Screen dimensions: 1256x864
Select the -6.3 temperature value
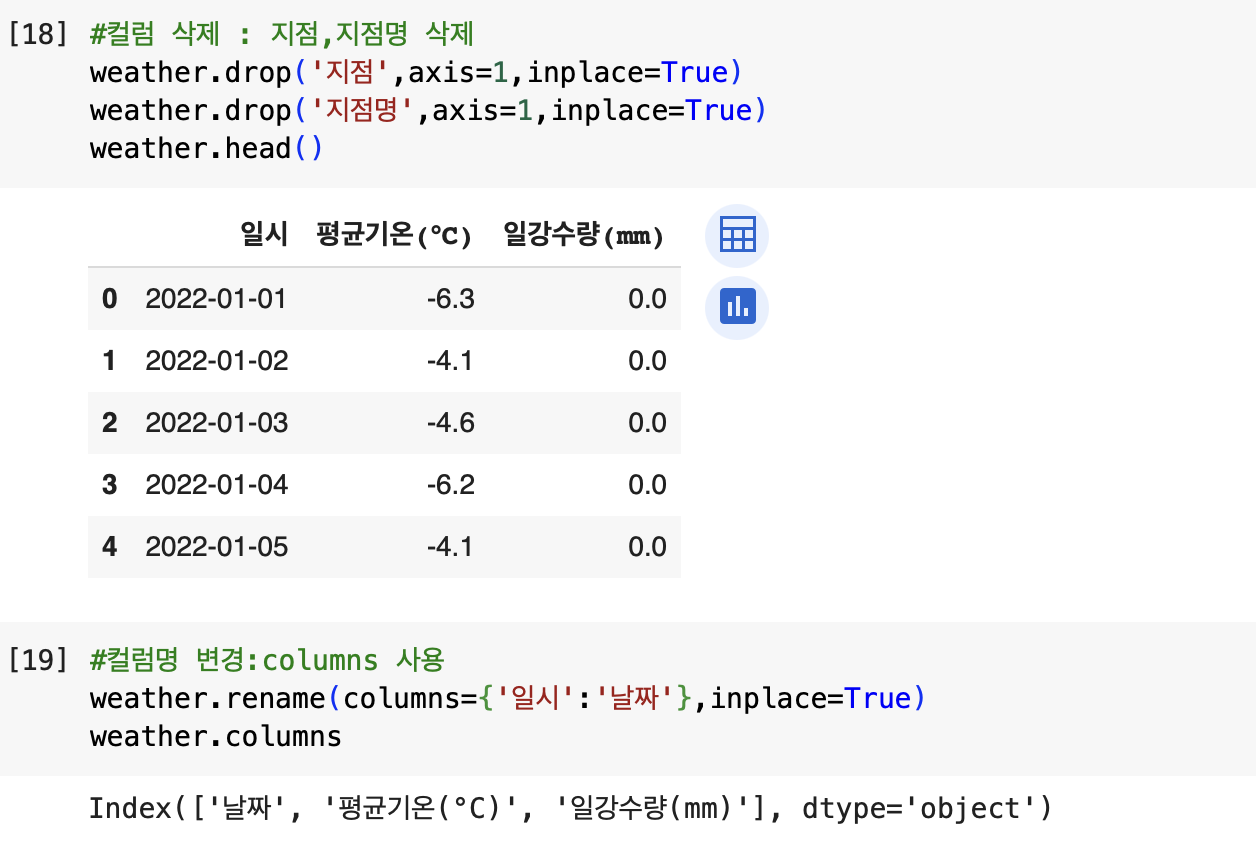450,299
